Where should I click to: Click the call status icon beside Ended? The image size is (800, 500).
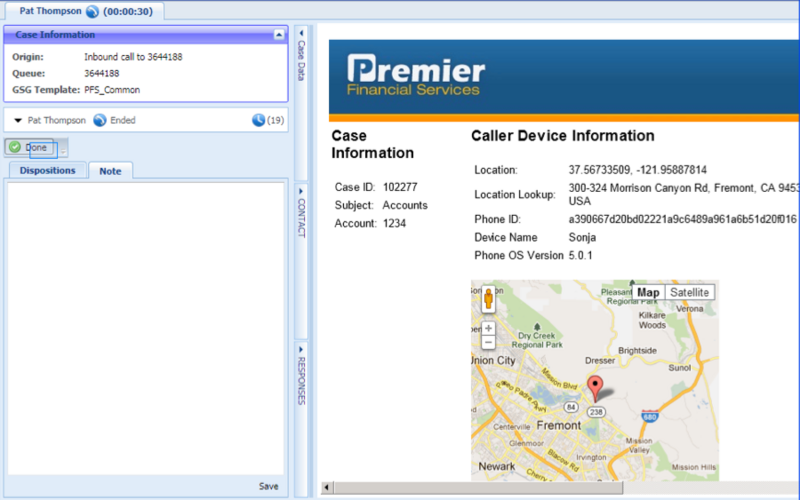[x=100, y=120]
